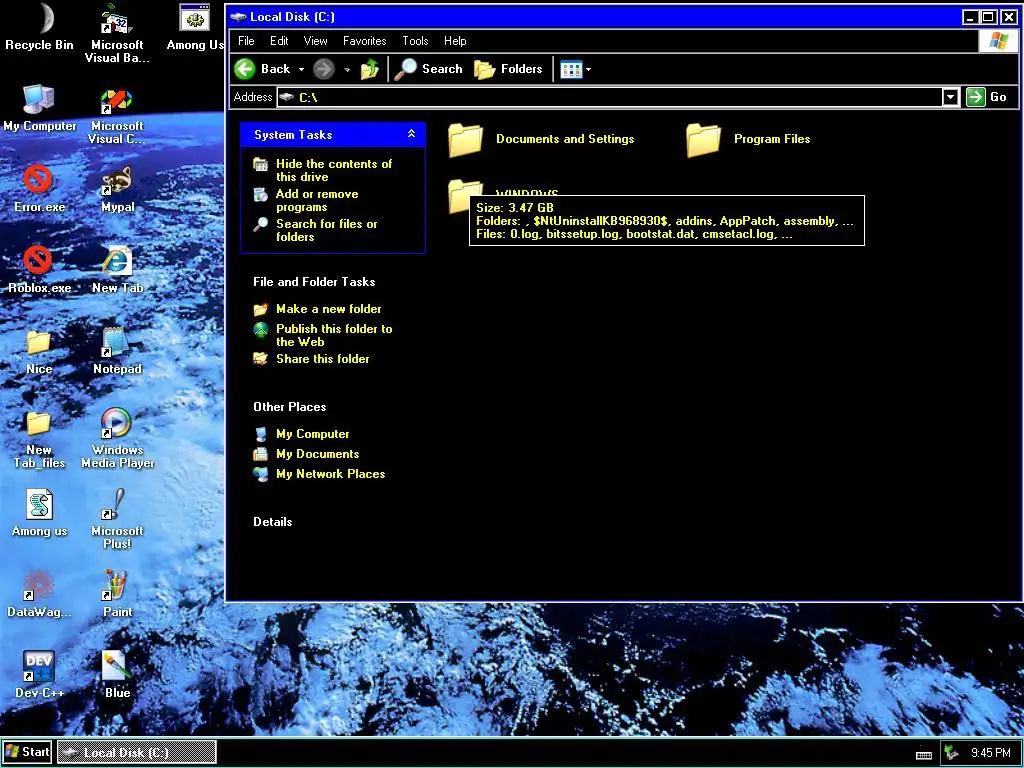1024x768 pixels.
Task: Click the C:\ address field
Action: 609,97
